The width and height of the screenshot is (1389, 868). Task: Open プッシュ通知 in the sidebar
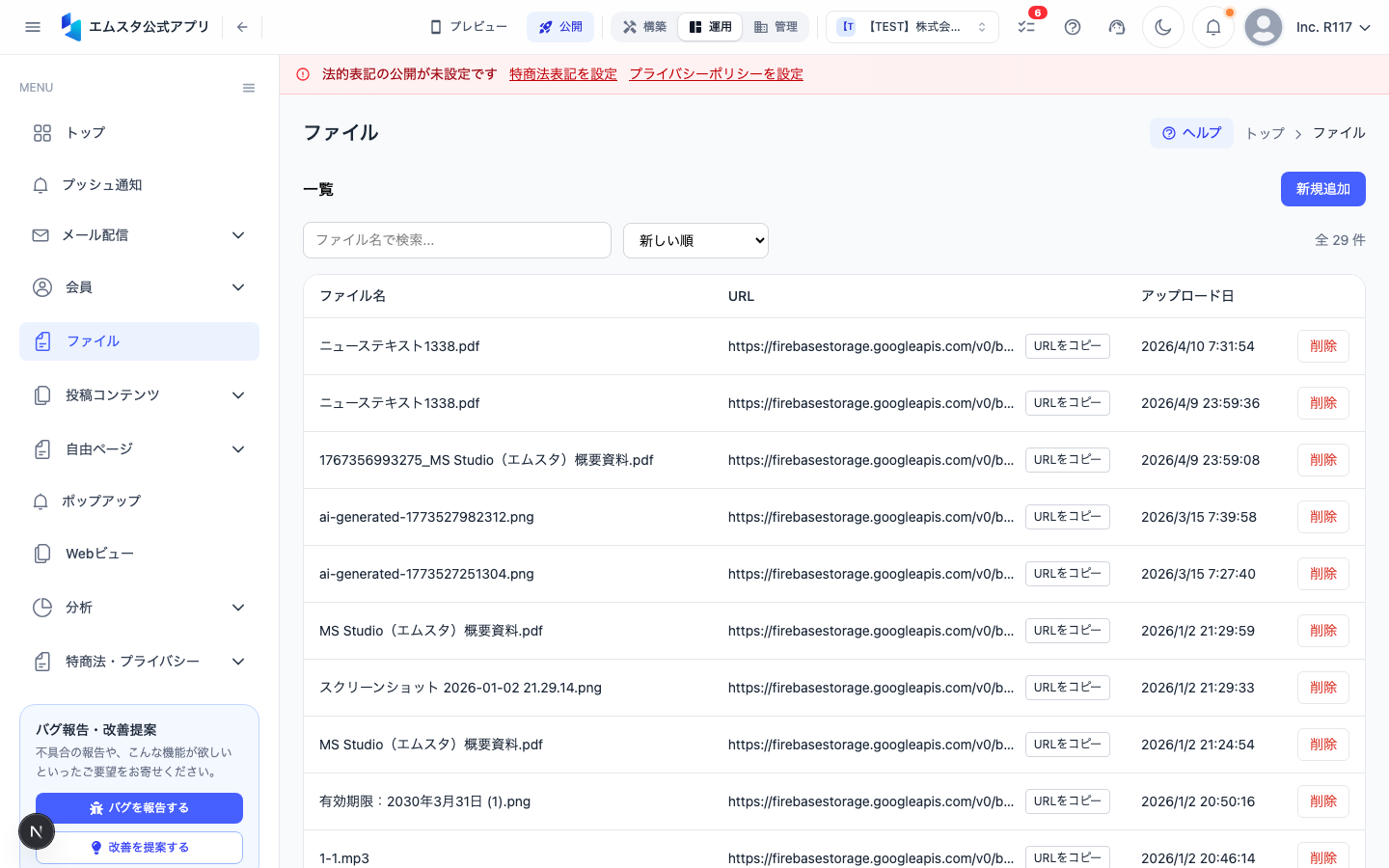pyautogui.click(x=140, y=185)
